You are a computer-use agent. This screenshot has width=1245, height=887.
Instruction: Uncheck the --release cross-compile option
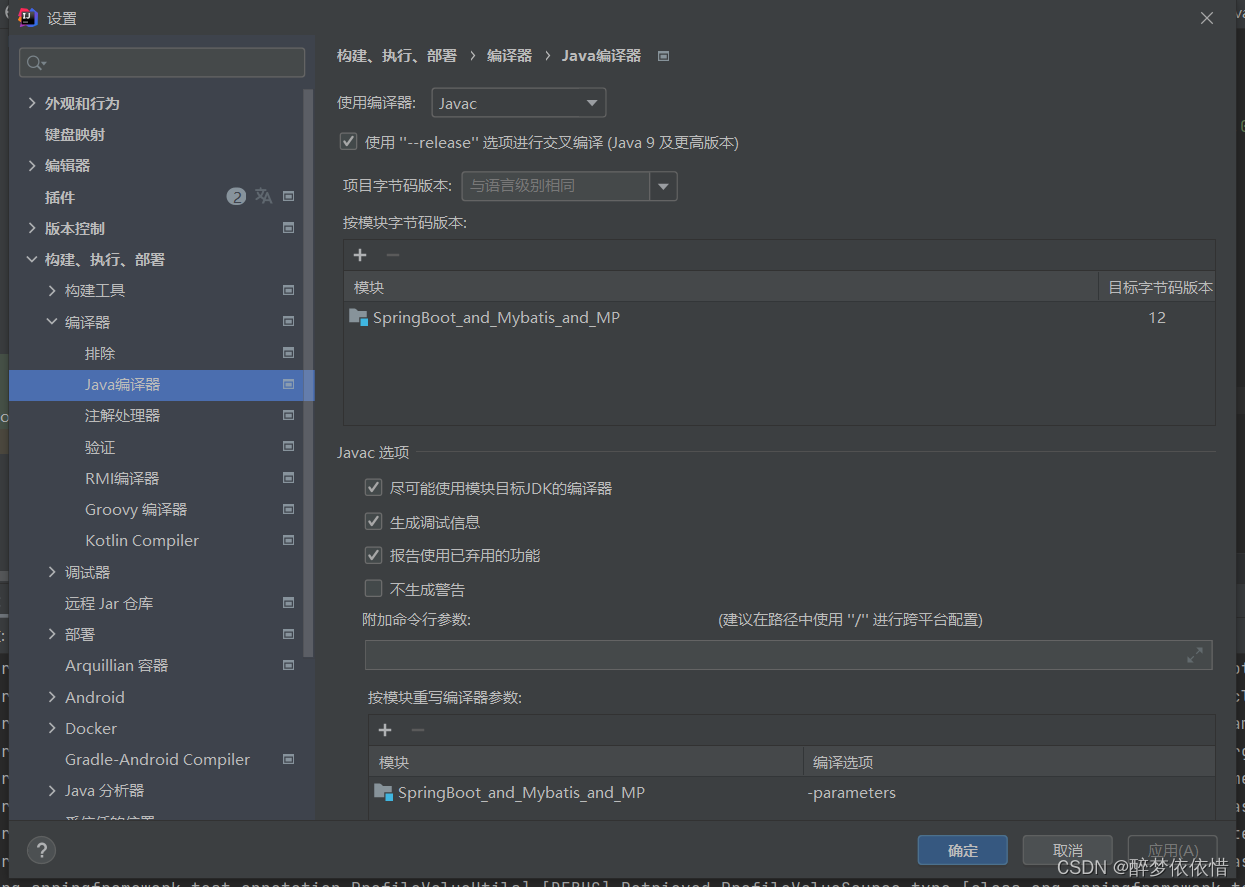tap(348, 141)
